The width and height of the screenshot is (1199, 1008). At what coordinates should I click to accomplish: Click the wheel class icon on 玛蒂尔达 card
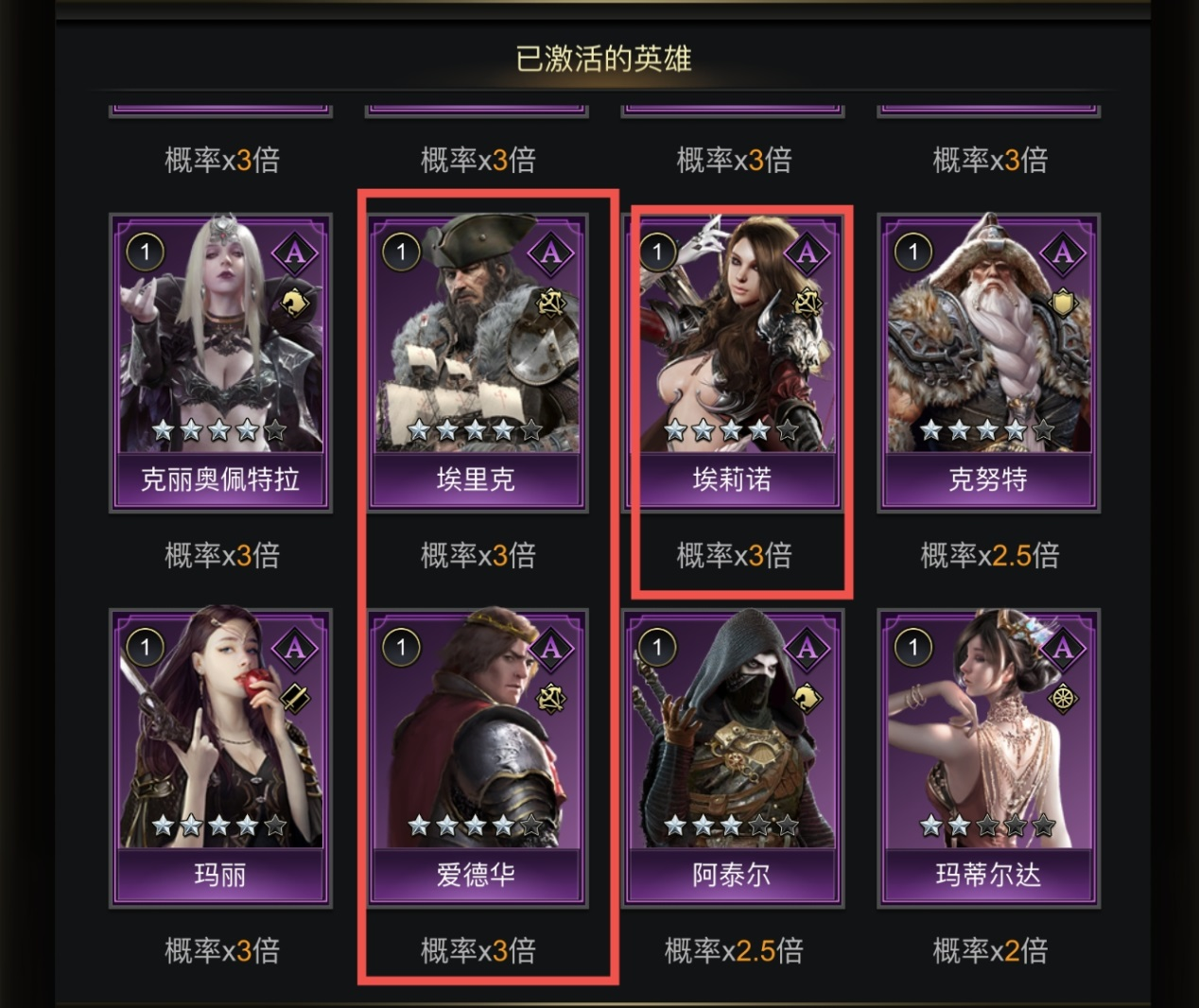pos(1063,699)
